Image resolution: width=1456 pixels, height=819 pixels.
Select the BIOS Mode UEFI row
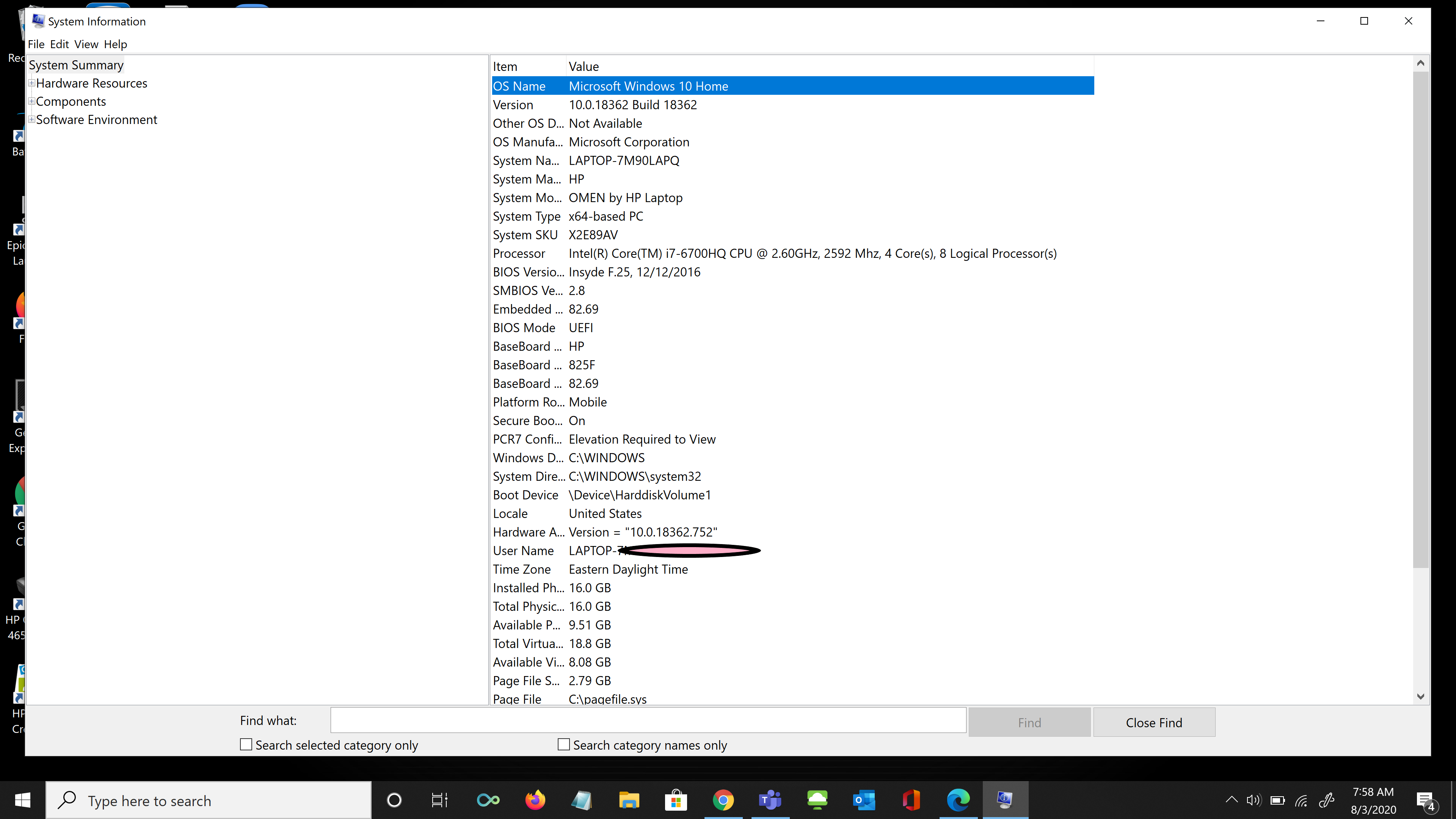(x=792, y=328)
